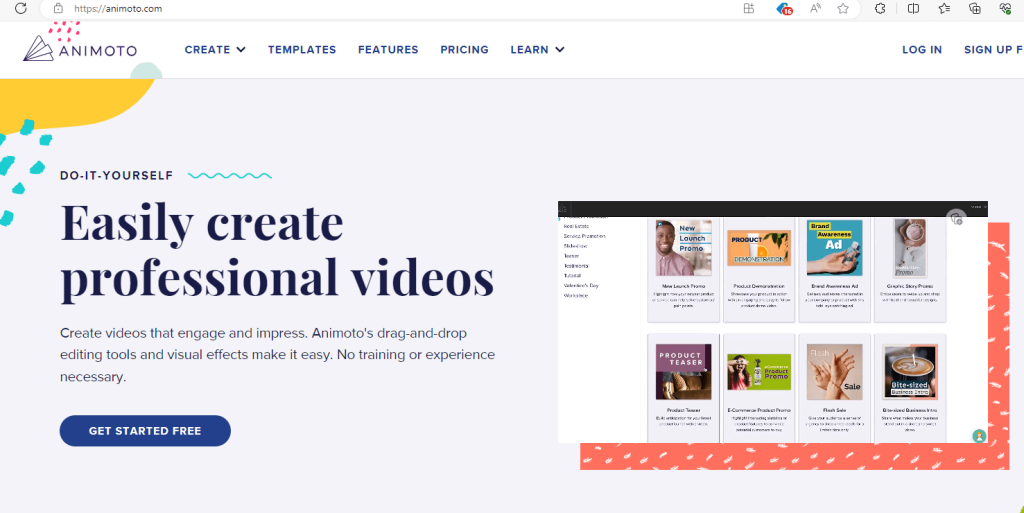Expand the LEARN dropdown menu
Image resolution: width=1024 pixels, height=513 pixels.
pyautogui.click(x=537, y=50)
